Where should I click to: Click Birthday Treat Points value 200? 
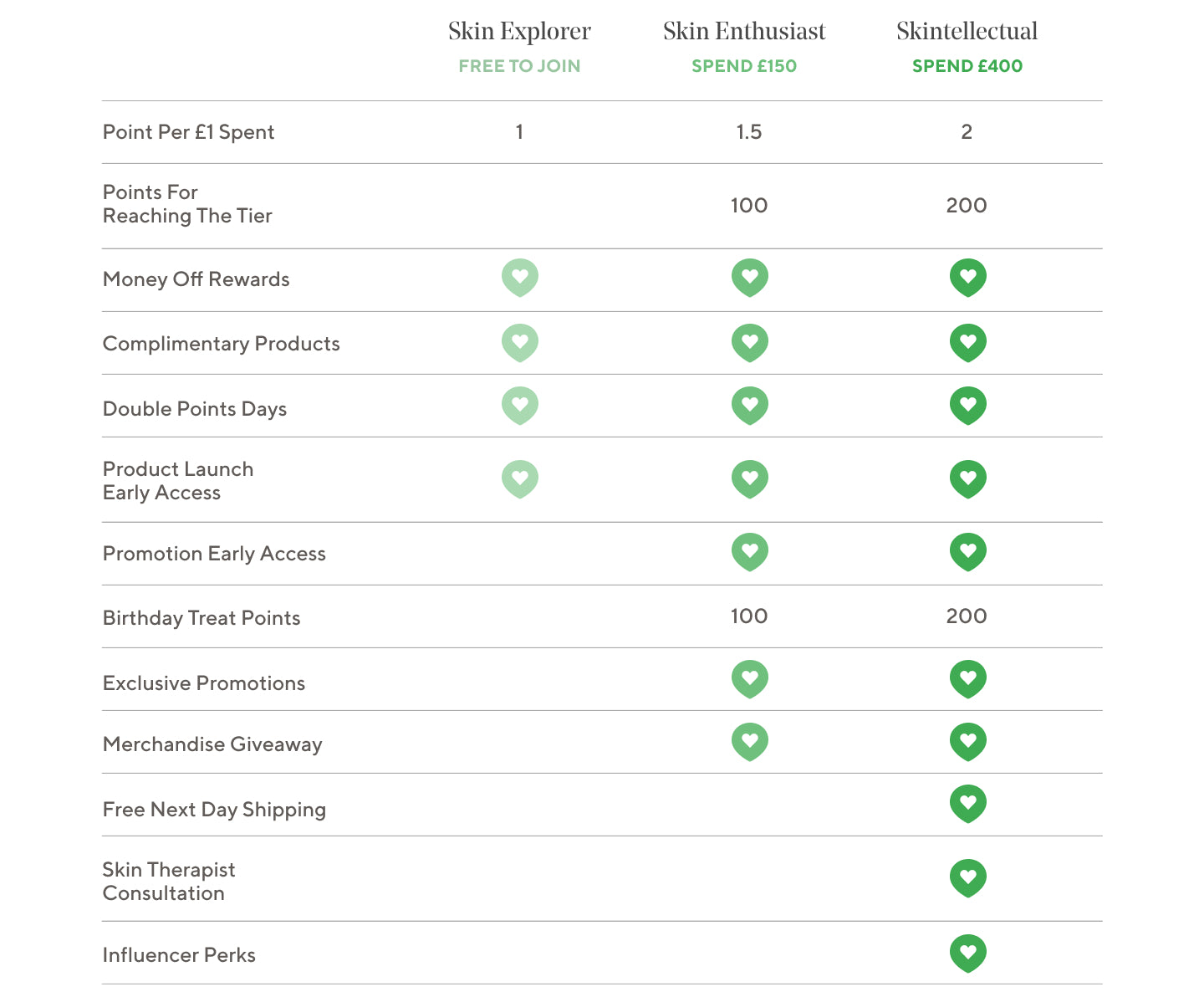[967, 616]
